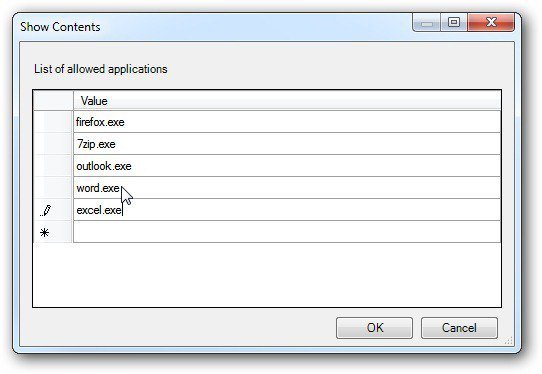Image resolution: width=542 pixels, height=374 pixels.
Task: Dismiss the dialog with the Cancel button
Action: 459,328
